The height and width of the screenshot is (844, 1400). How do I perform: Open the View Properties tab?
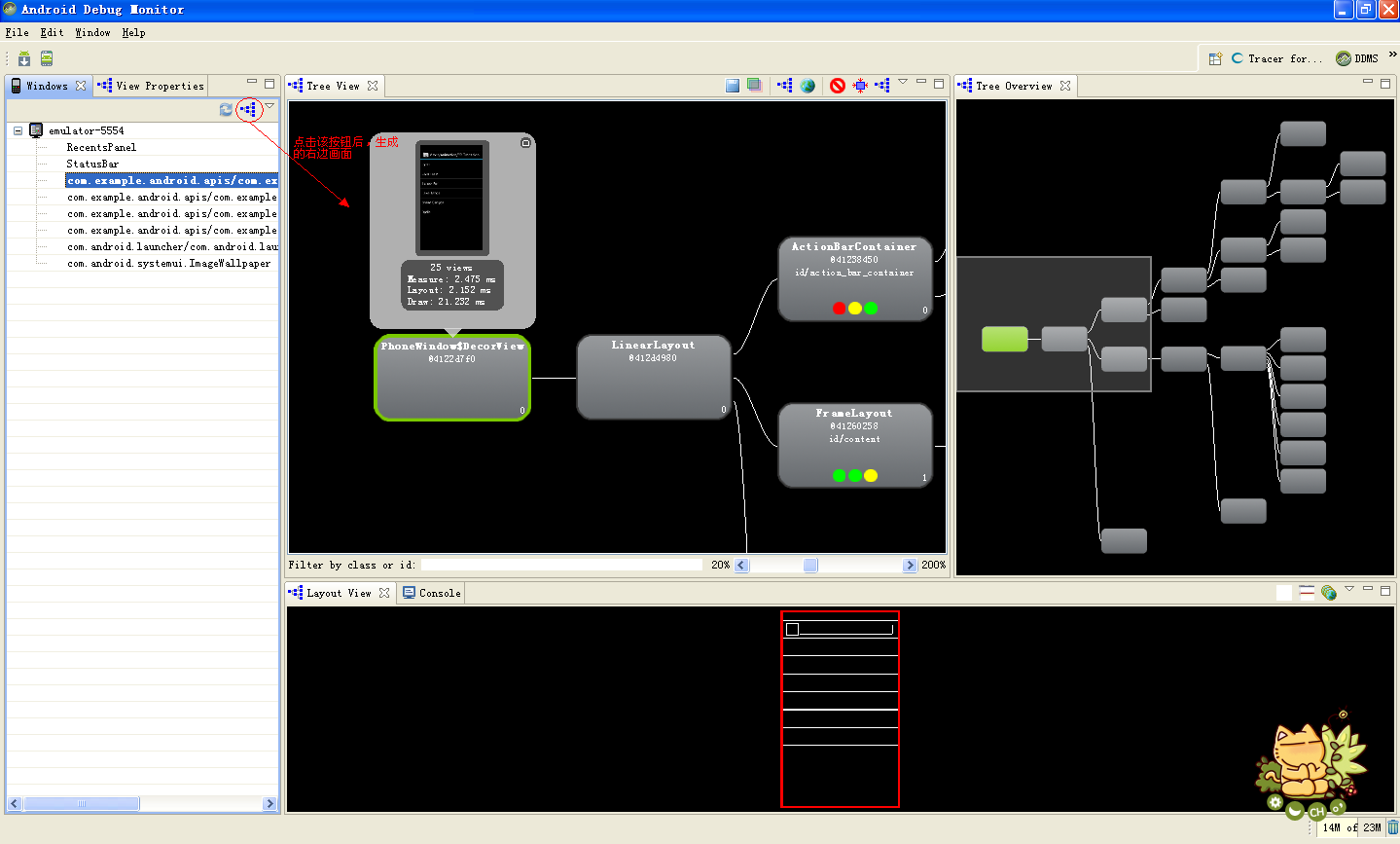point(151,86)
